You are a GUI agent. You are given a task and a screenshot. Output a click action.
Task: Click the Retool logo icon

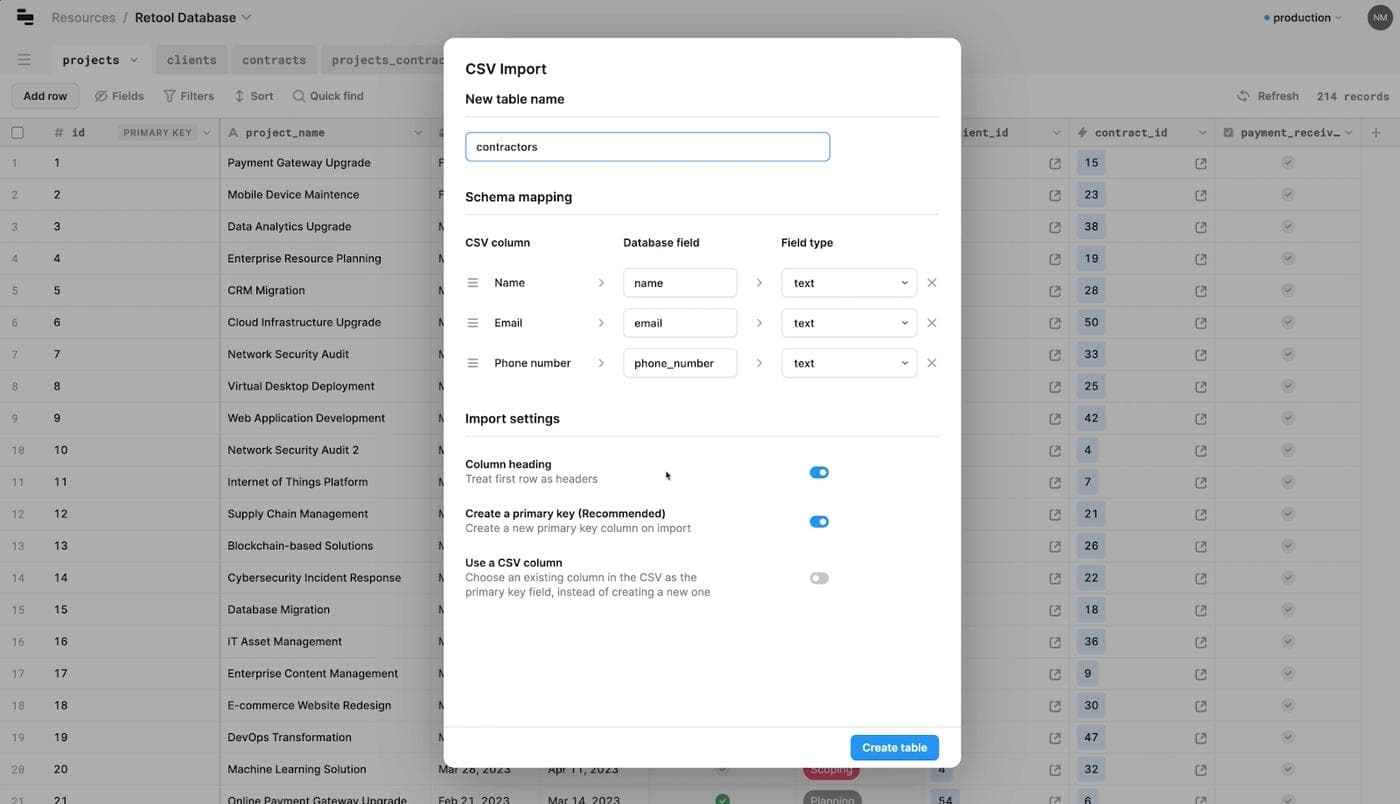click(x=25, y=17)
